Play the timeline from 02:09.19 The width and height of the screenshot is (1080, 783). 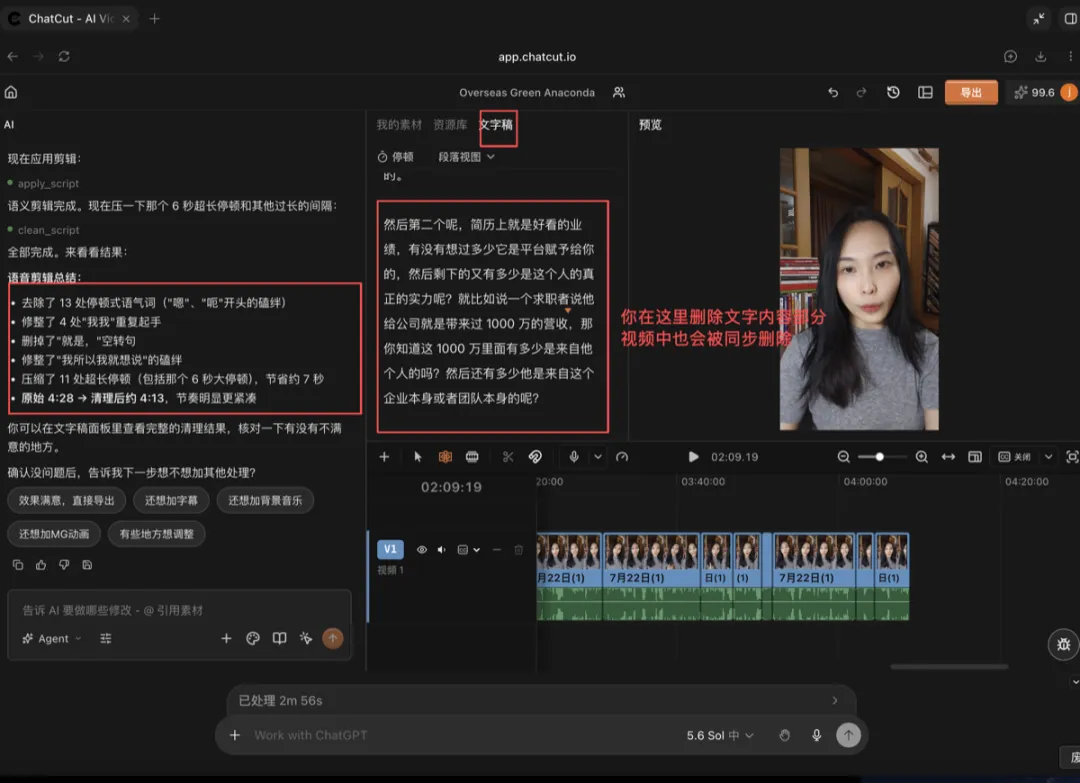(x=693, y=457)
